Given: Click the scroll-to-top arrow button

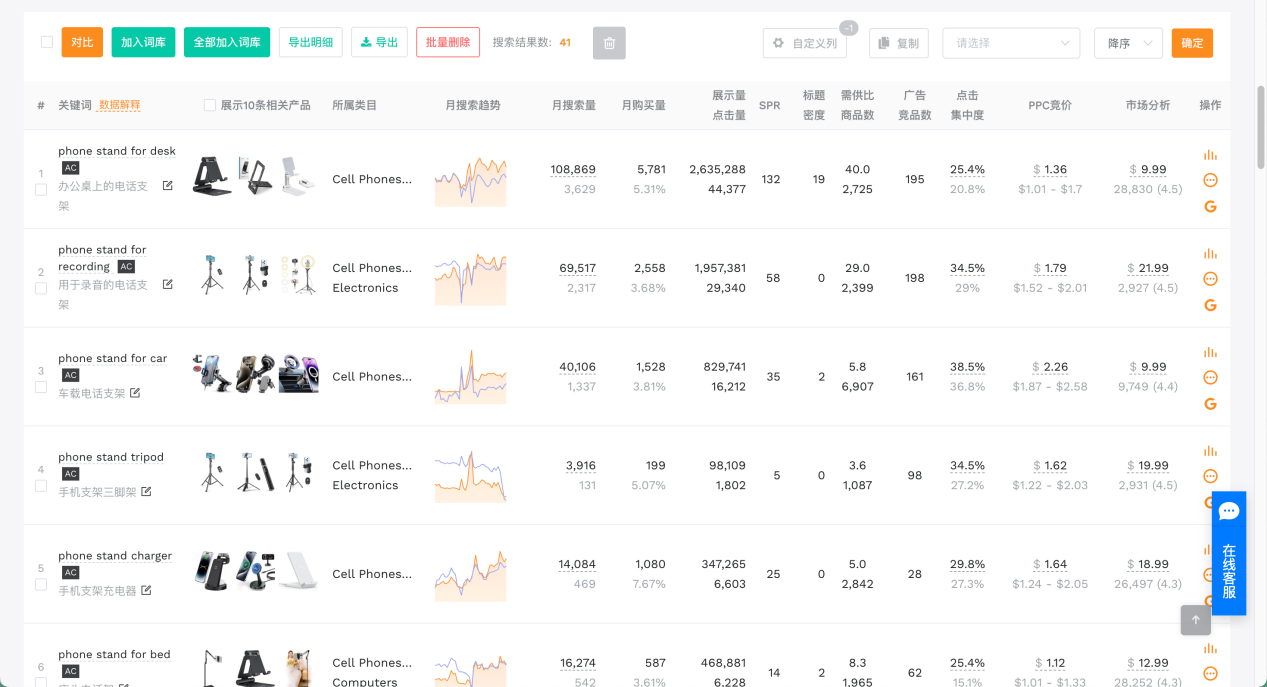Looking at the screenshot, I should (x=1195, y=620).
